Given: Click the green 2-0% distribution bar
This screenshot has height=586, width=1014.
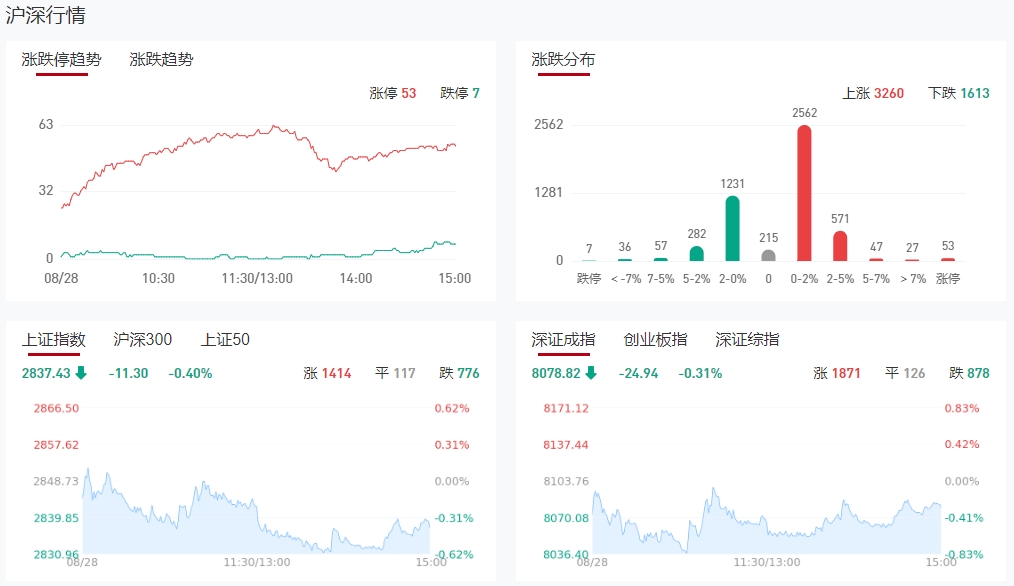Looking at the screenshot, I should [x=732, y=228].
